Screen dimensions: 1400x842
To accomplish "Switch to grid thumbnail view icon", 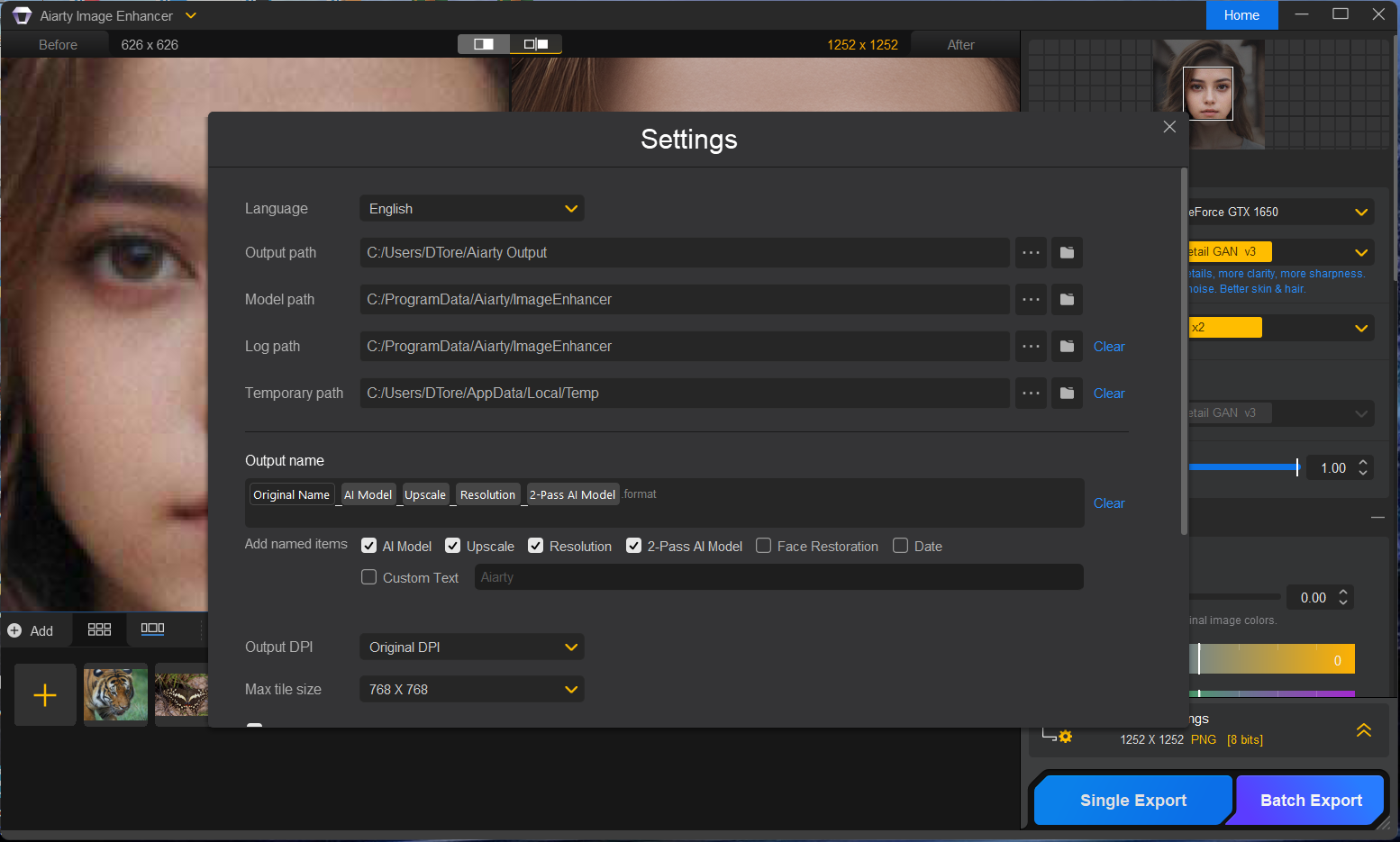I will [99, 630].
